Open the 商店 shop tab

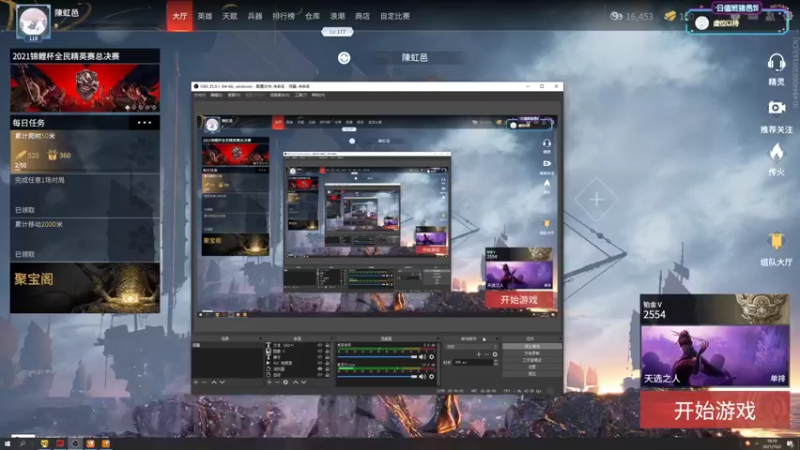click(362, 16)
